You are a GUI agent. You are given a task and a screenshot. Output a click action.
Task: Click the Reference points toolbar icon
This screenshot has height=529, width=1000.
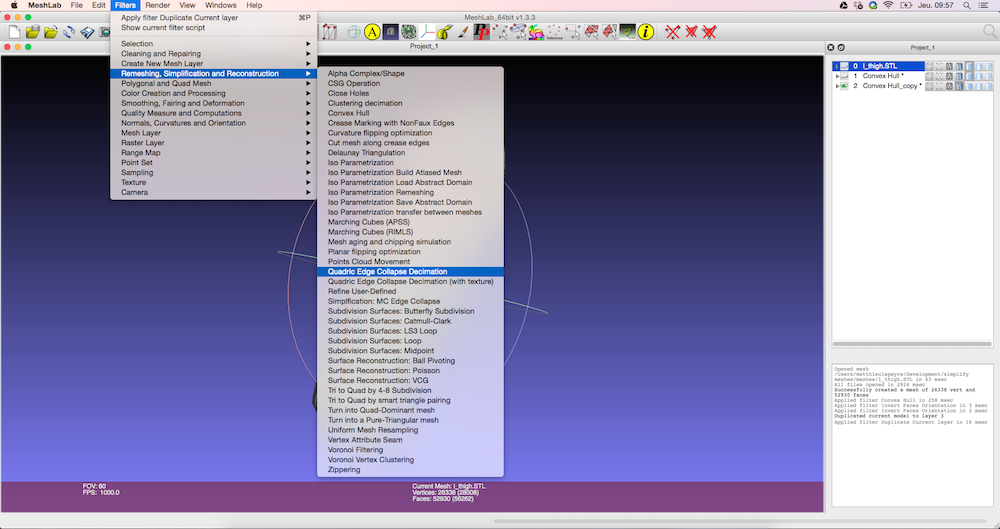(x=554, y=31)
